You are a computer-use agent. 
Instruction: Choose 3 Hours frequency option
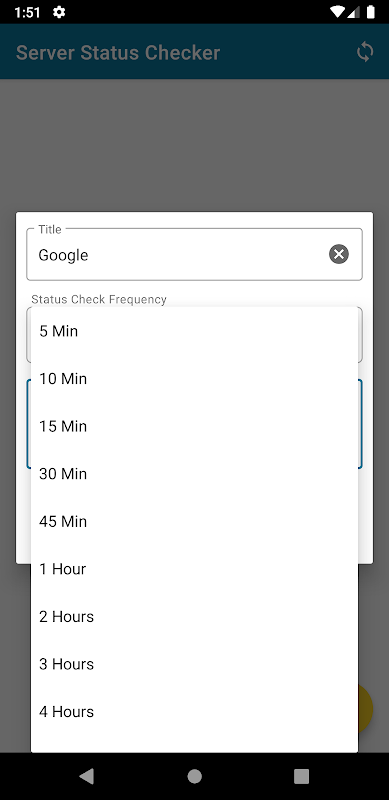click(x=194, y=664)
